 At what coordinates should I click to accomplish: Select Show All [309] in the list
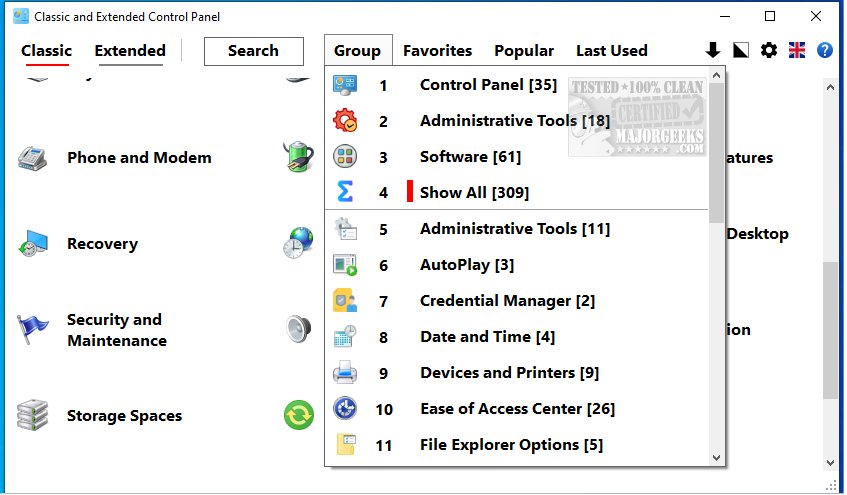coord(474,193)
